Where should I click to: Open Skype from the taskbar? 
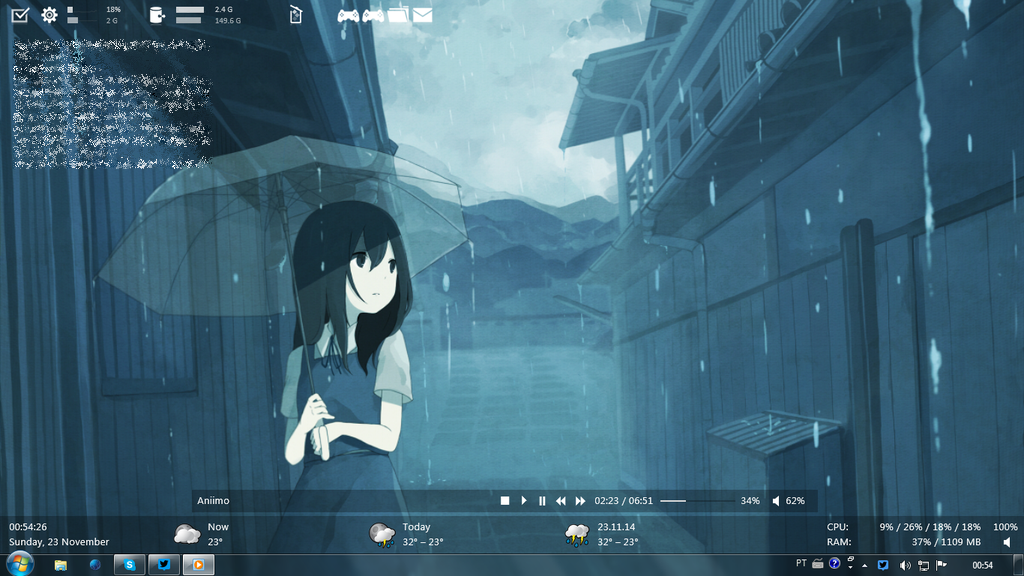[x=130, y=564]
